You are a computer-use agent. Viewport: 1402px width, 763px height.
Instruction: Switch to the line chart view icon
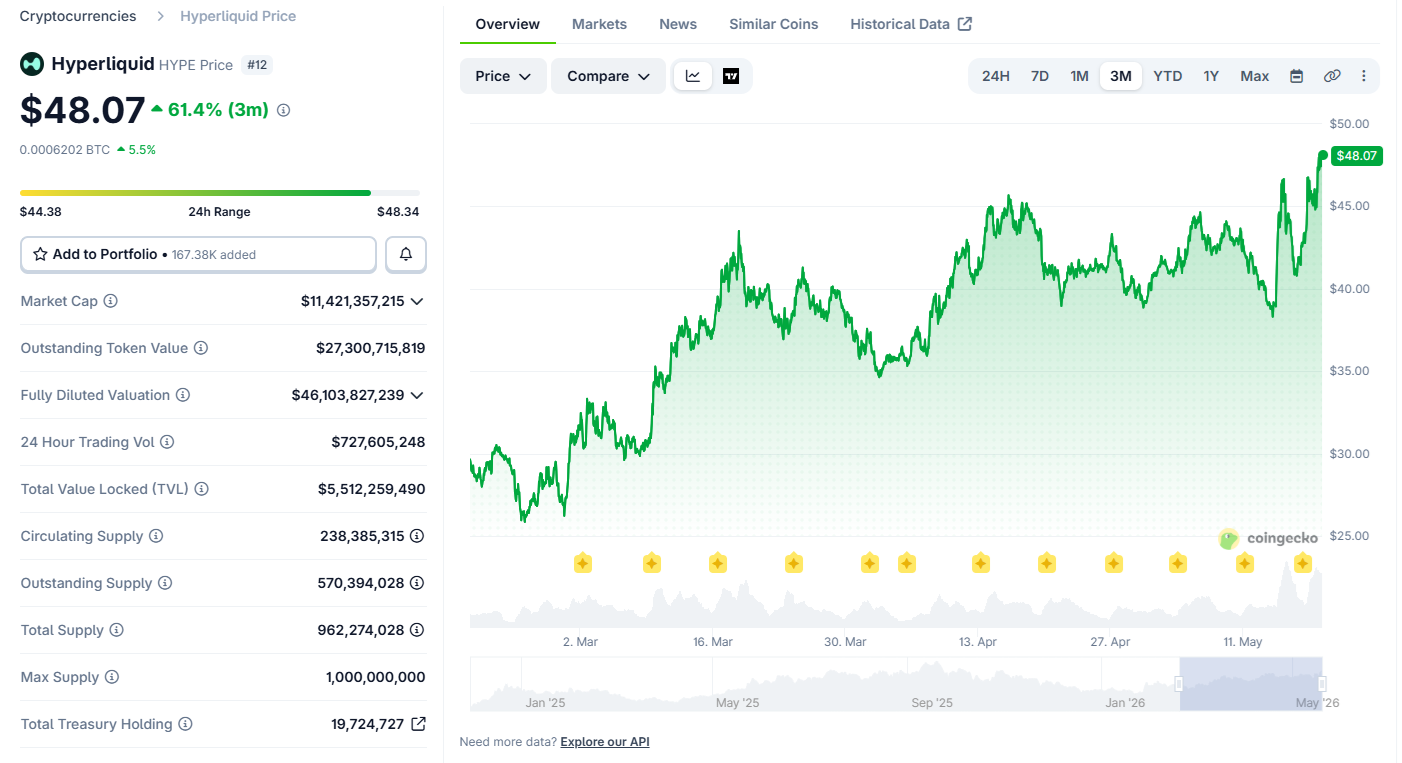pos(693,76)
